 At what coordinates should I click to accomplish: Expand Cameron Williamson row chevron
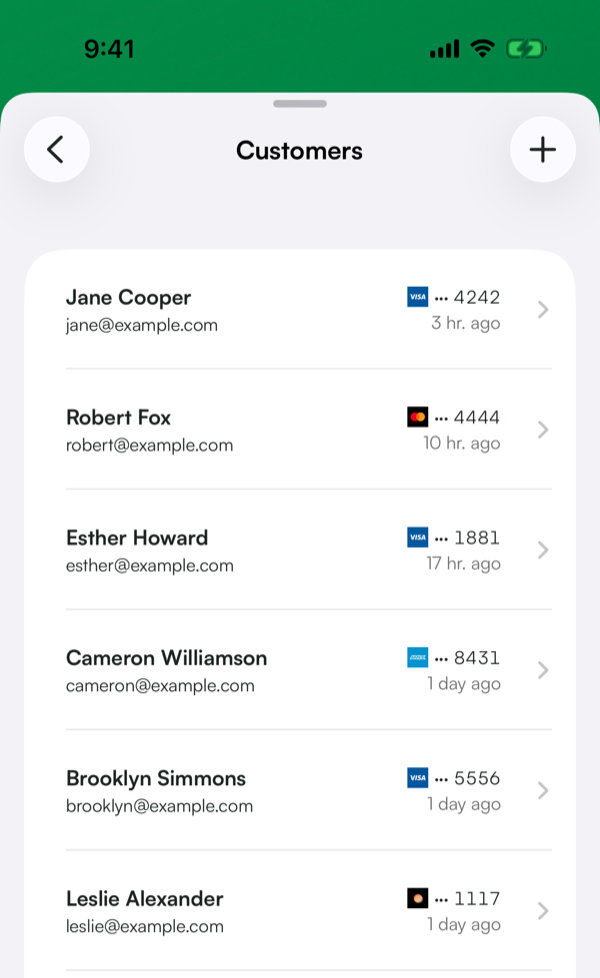click(x=543, y=671)
